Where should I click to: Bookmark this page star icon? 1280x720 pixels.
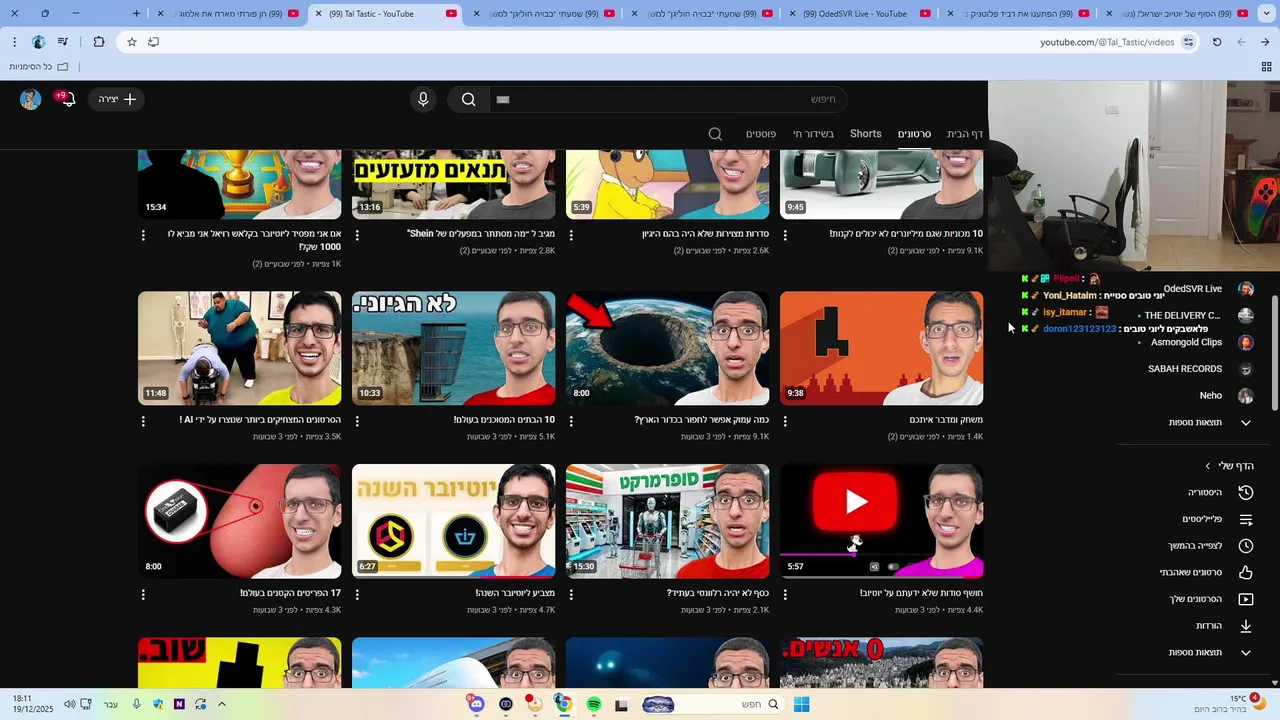pos(131,42)
